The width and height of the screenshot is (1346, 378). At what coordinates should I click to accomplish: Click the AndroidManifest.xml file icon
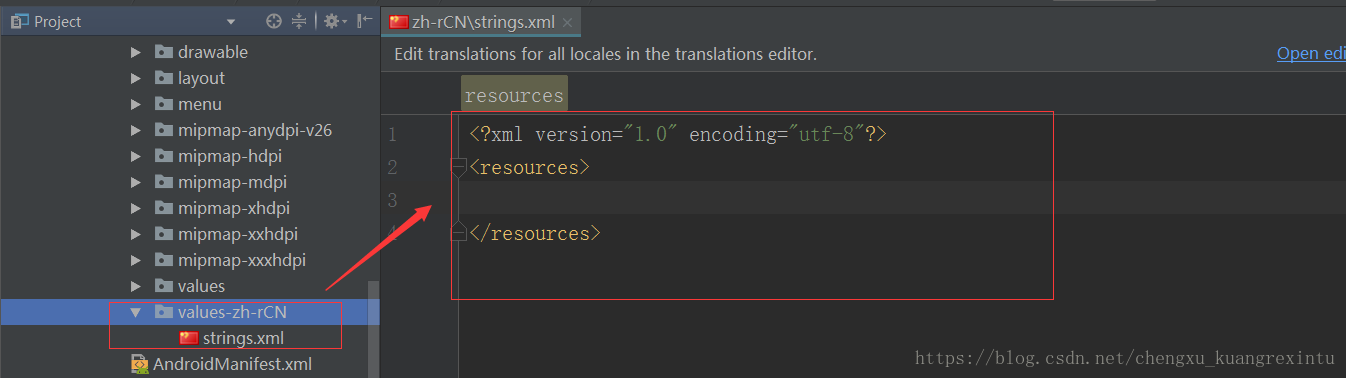click(140, 364)
